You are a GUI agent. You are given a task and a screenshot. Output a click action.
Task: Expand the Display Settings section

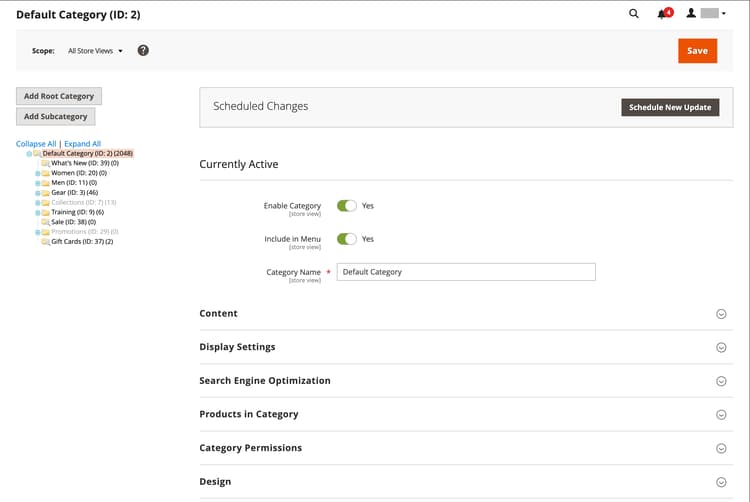[466, 347]
